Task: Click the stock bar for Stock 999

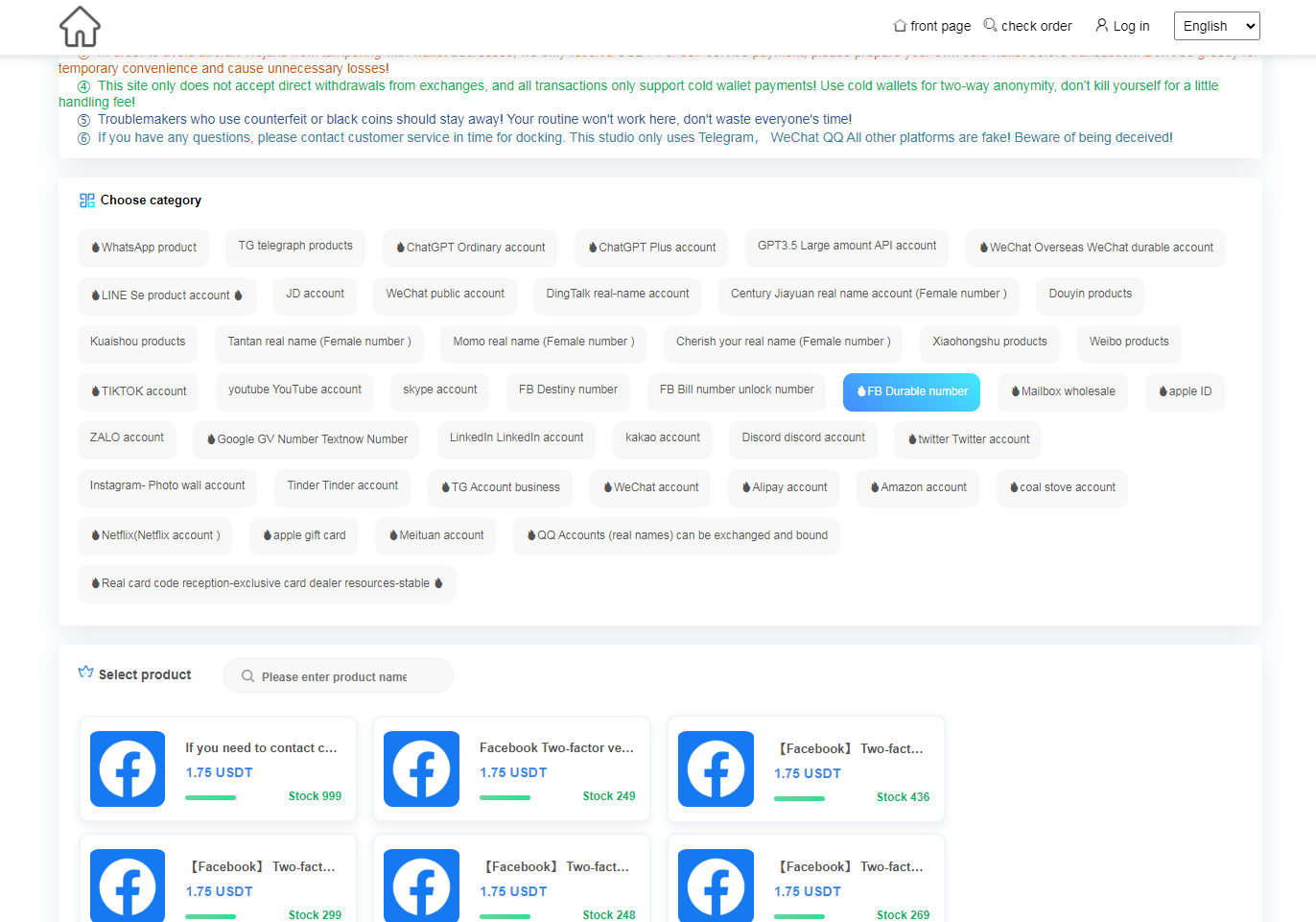Action: point(211,797)
